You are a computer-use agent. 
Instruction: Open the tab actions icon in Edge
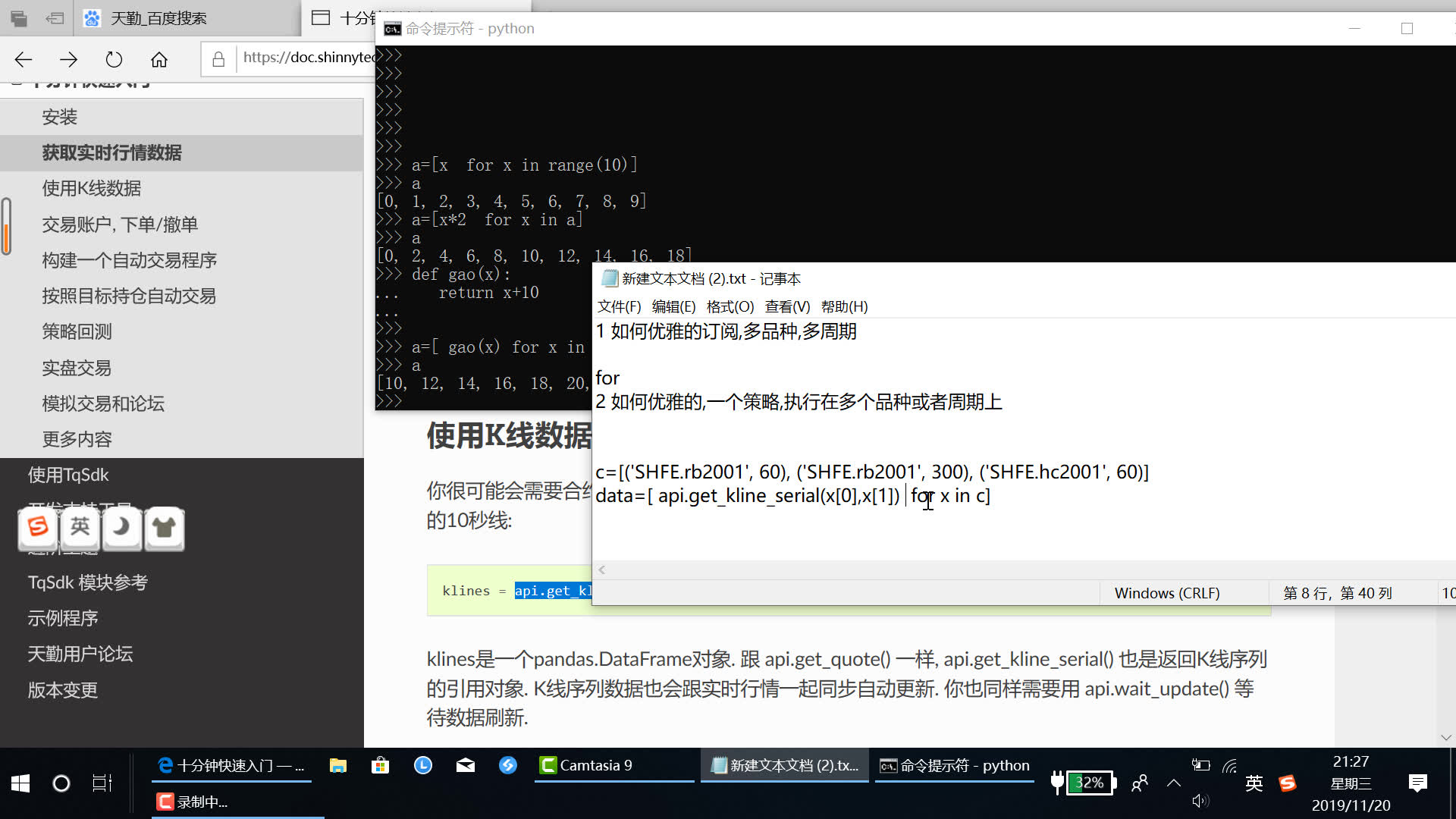[19, 18]
